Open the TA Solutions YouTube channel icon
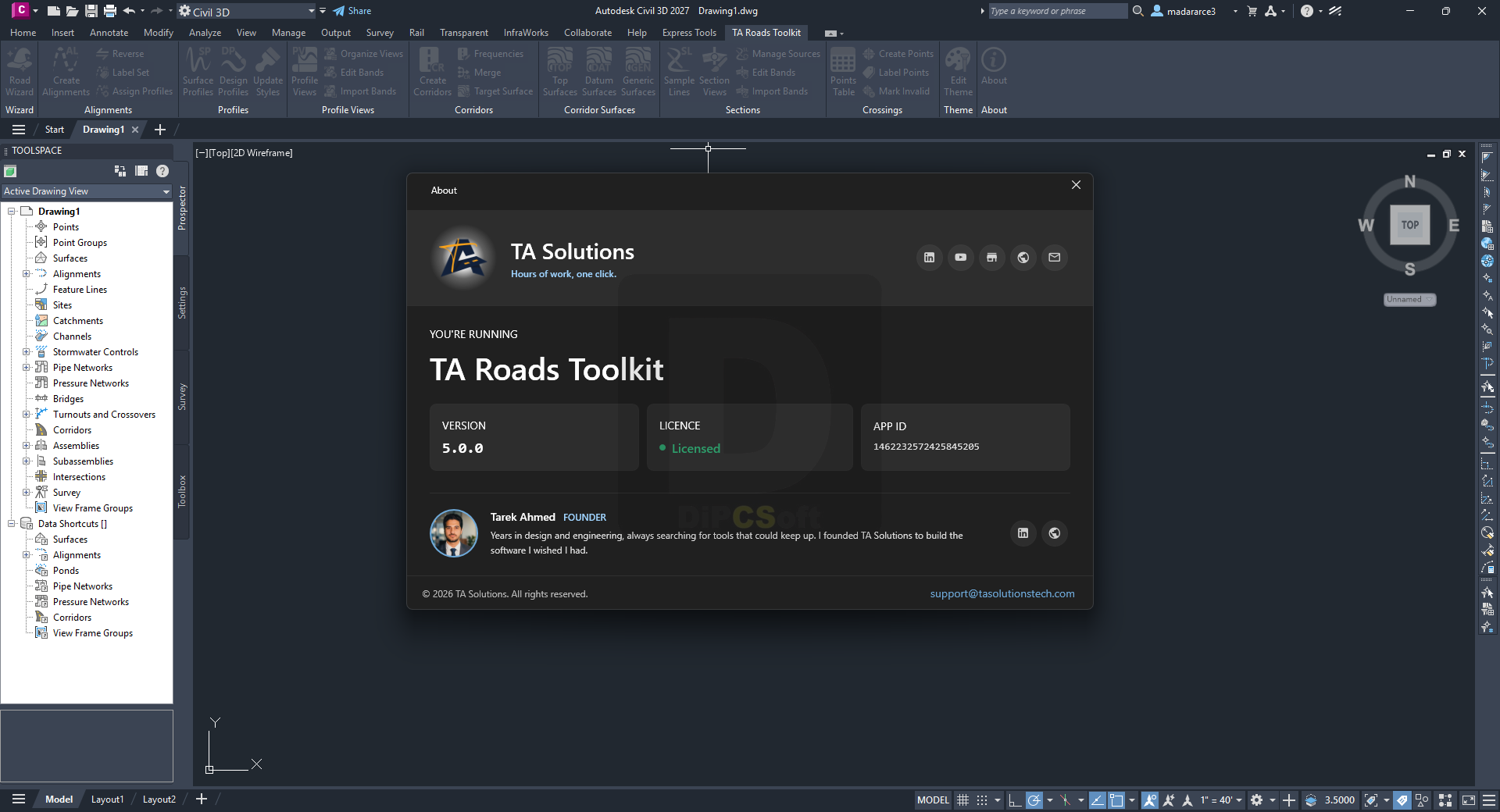Viewport: 1500px width, 812px height. click(x=960, y=258)
